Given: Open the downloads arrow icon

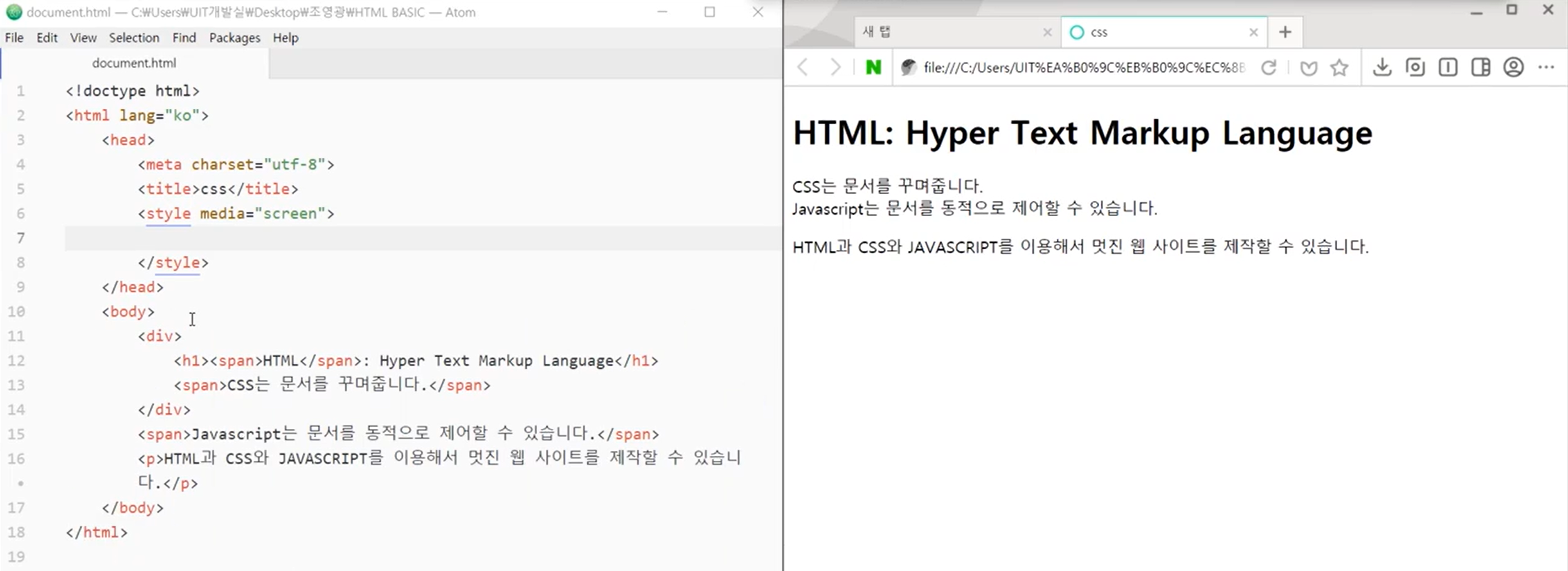Looking at the screenshot, I should 1382,67.
